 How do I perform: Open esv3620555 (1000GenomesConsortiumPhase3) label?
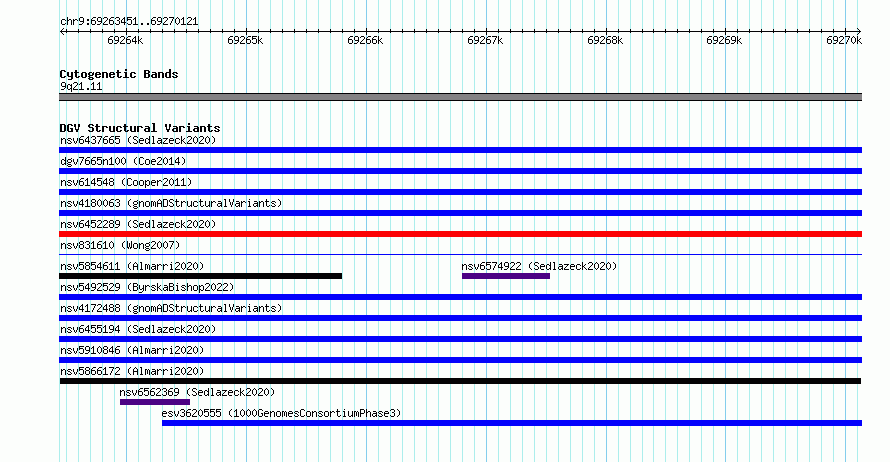click(281, 413)
